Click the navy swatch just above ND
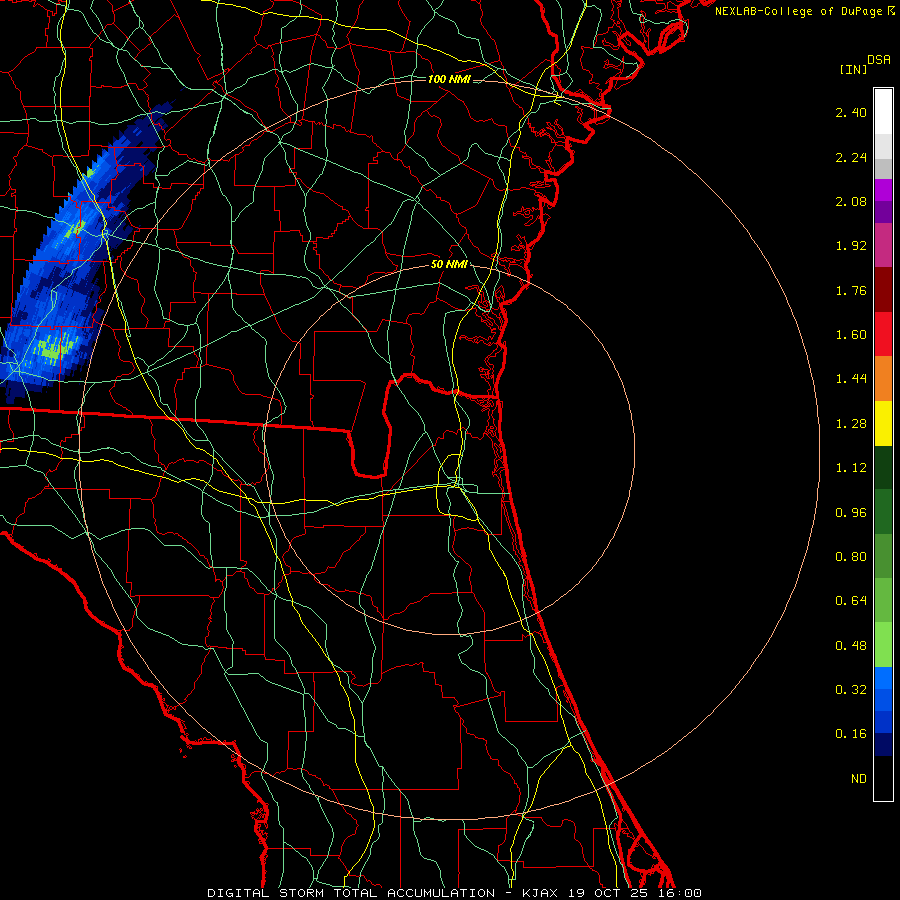The height and width of the screenshot is (900, 900). click(x=883, y=745)
